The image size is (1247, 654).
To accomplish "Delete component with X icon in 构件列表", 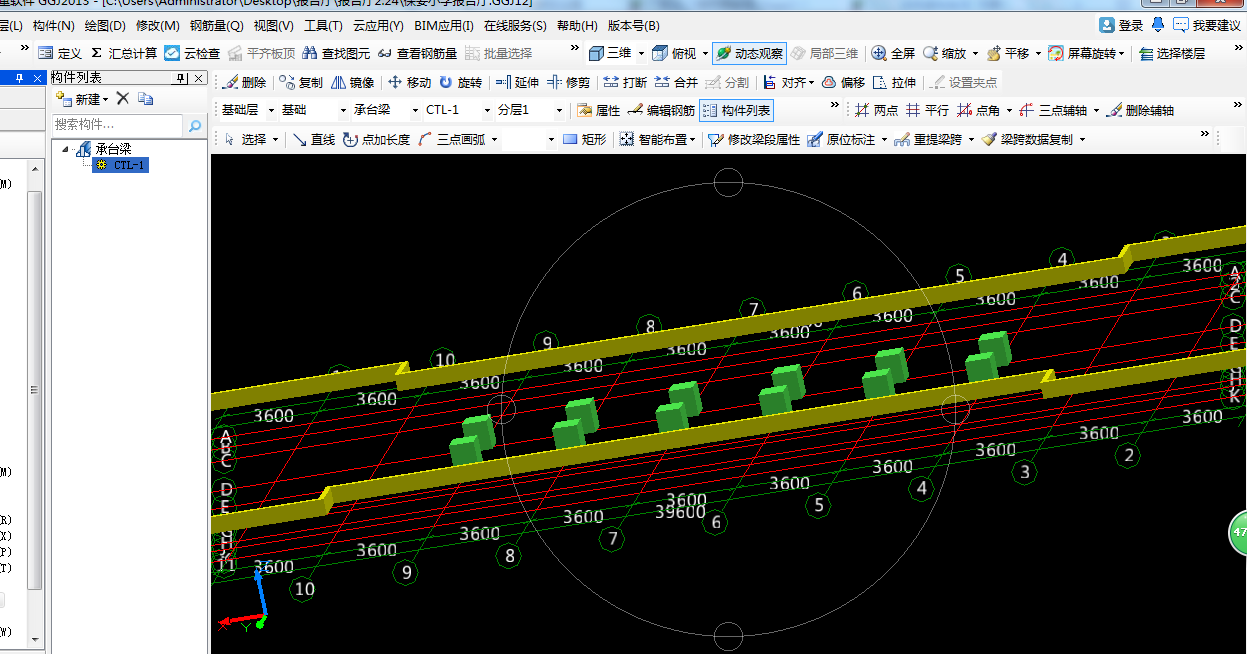I will coord(123,98).
